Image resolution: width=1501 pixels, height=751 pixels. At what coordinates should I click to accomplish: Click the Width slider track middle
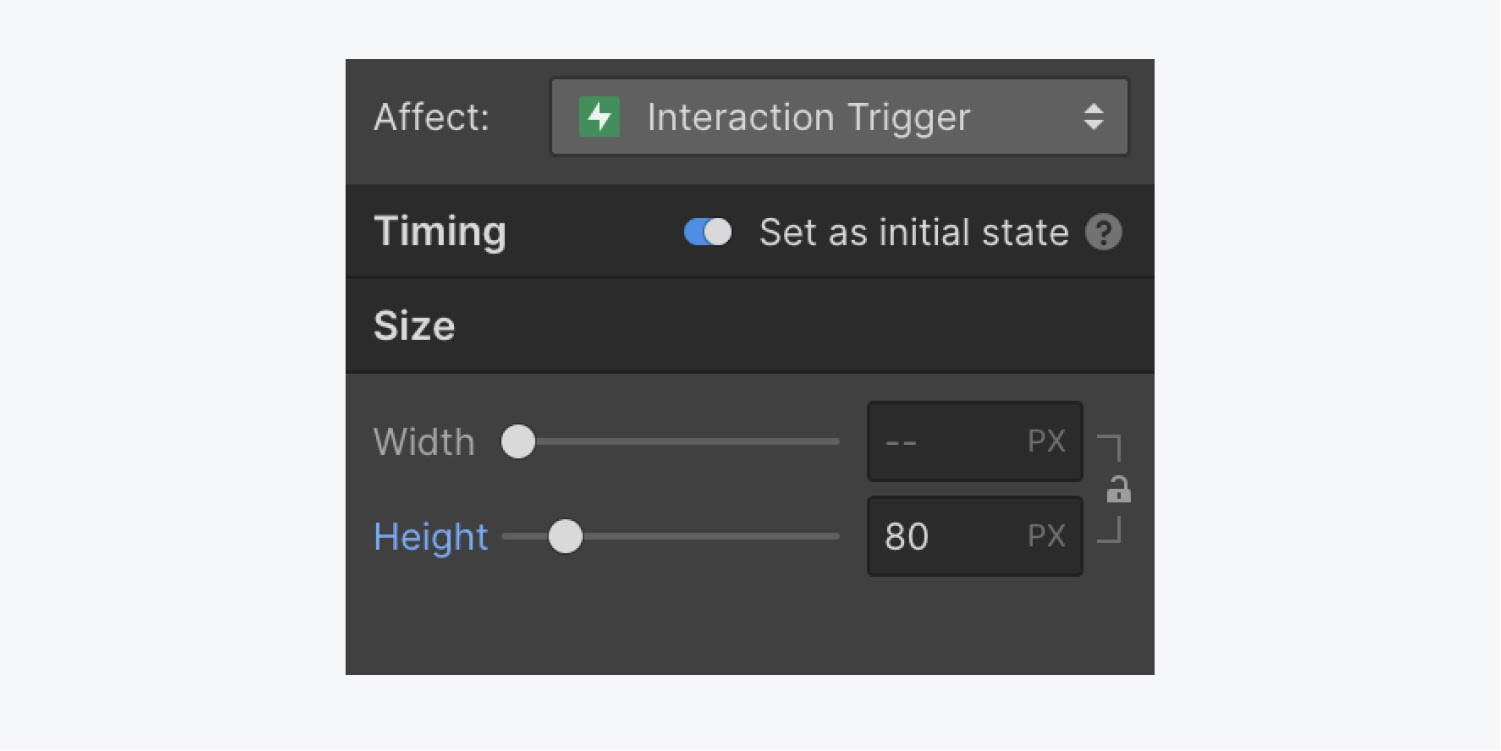point(680,441)
